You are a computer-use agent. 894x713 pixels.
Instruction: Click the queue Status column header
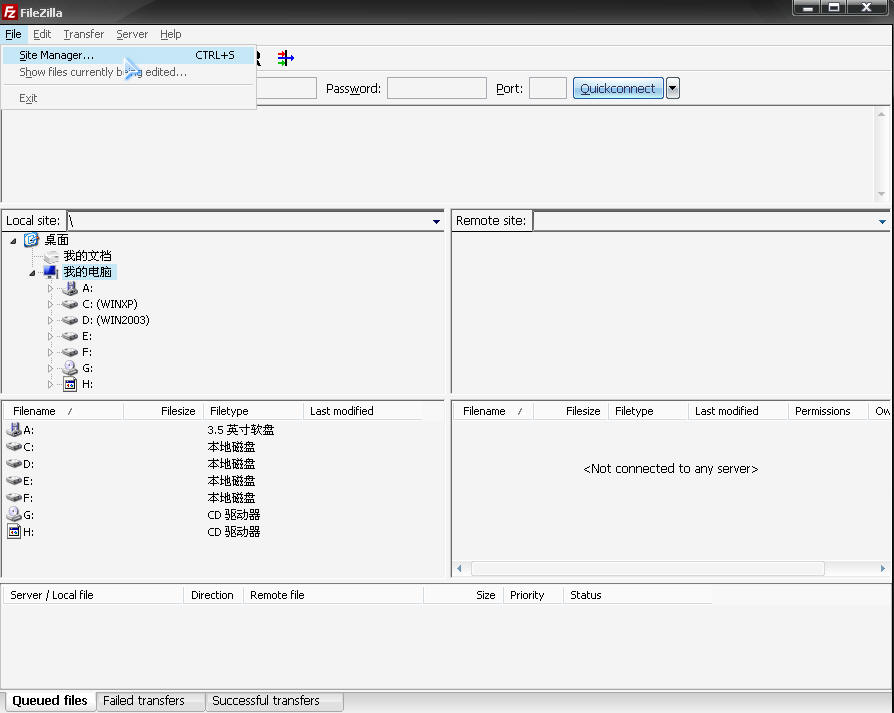[x=637, y=595]
